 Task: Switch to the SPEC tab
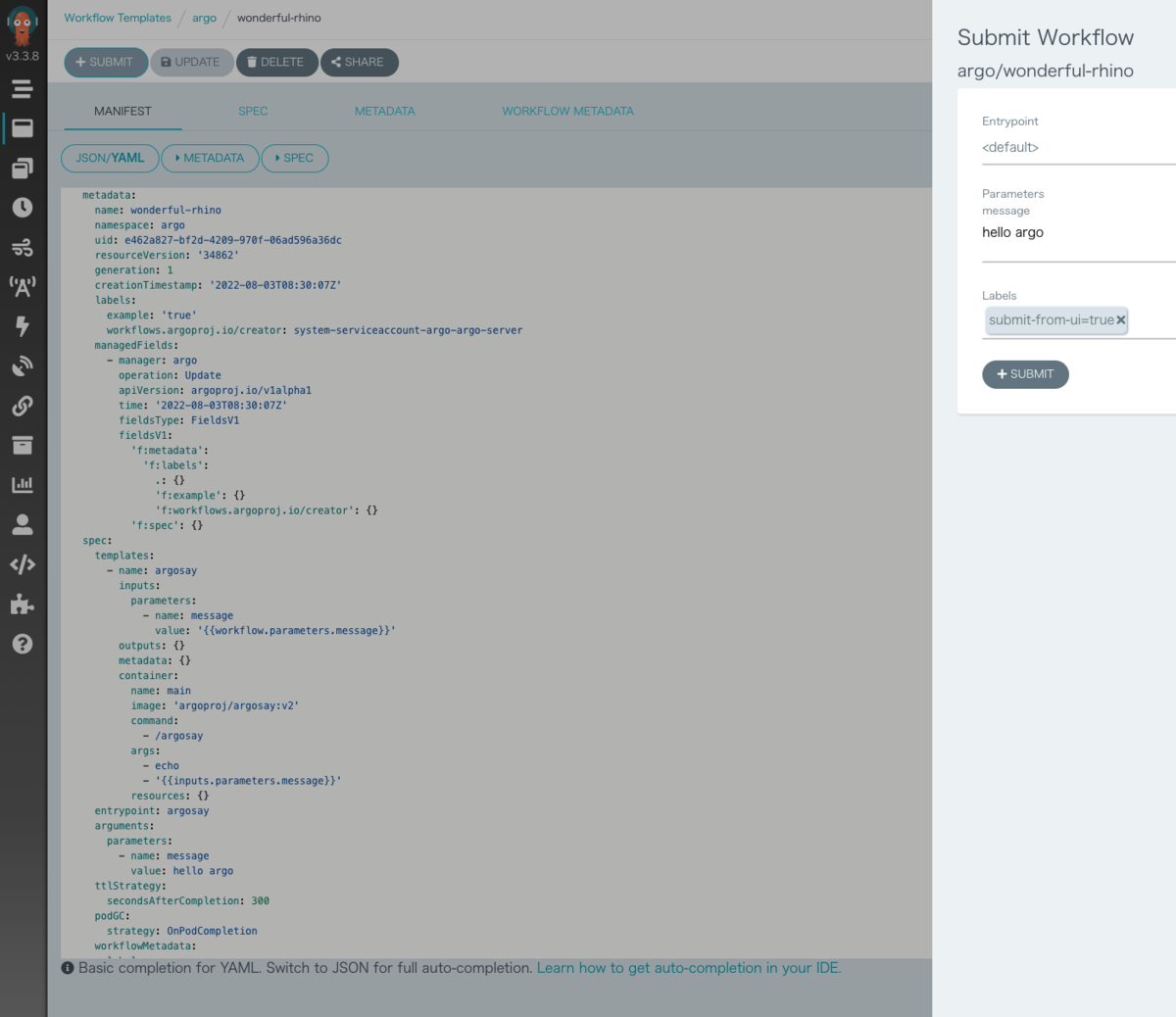coord(253,112)
